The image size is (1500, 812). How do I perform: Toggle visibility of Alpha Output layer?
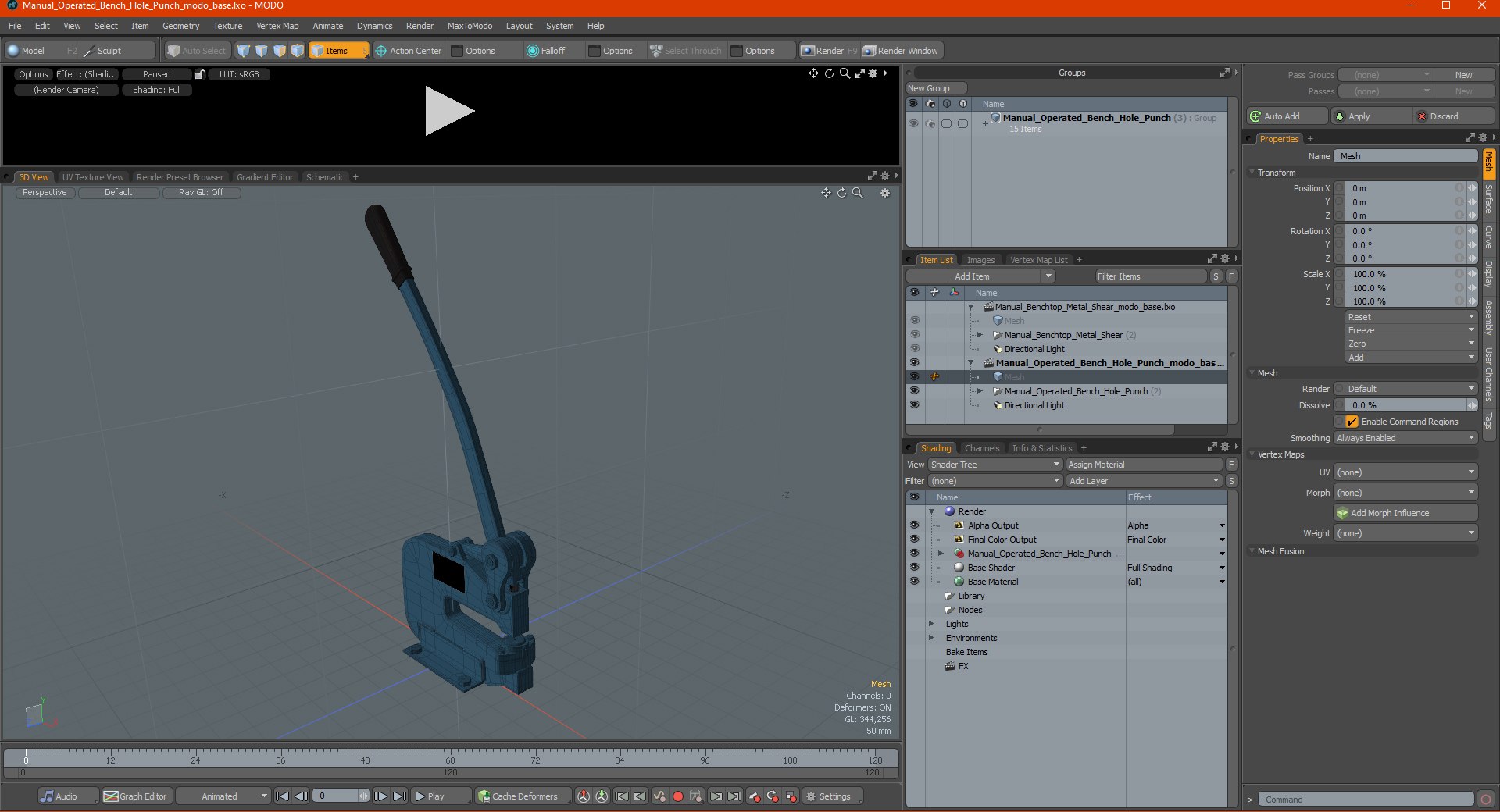click(x=914, y=525)
